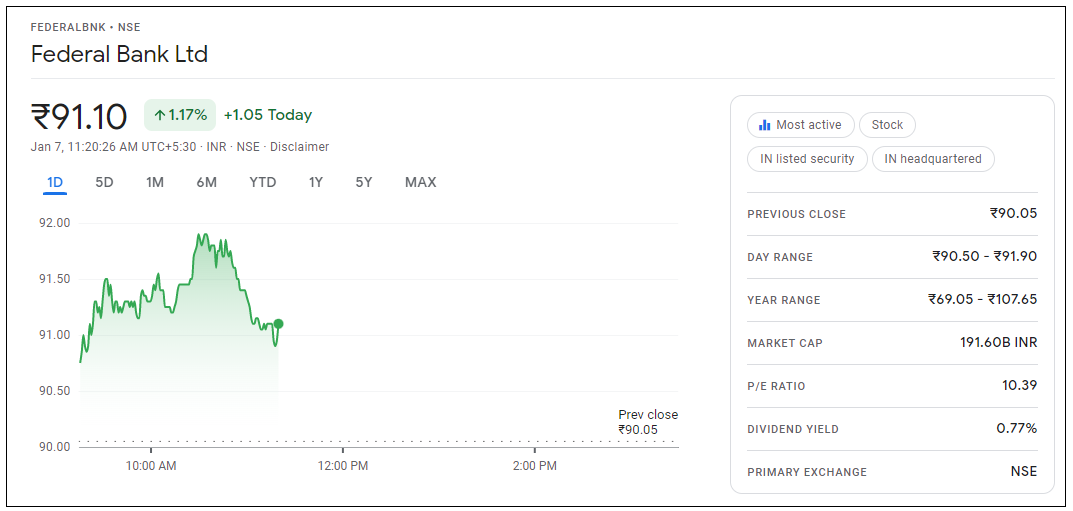Click the 0.77% dividend yield value
This screenshot has height=511, width=1073.
point(1017,429)
